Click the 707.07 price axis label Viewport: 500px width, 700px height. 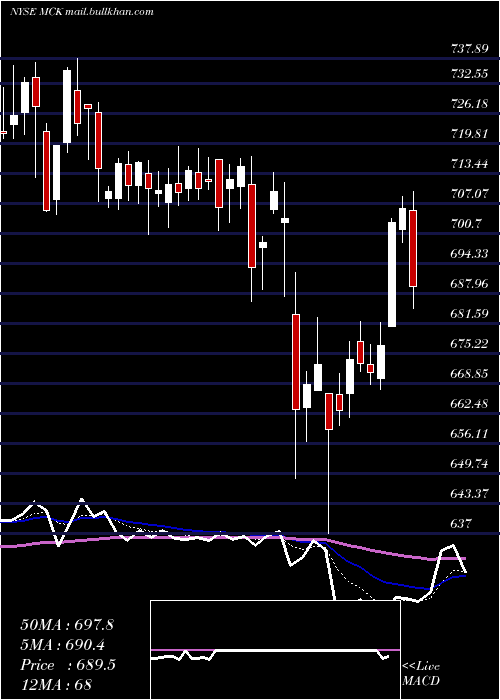pos(469,194)
